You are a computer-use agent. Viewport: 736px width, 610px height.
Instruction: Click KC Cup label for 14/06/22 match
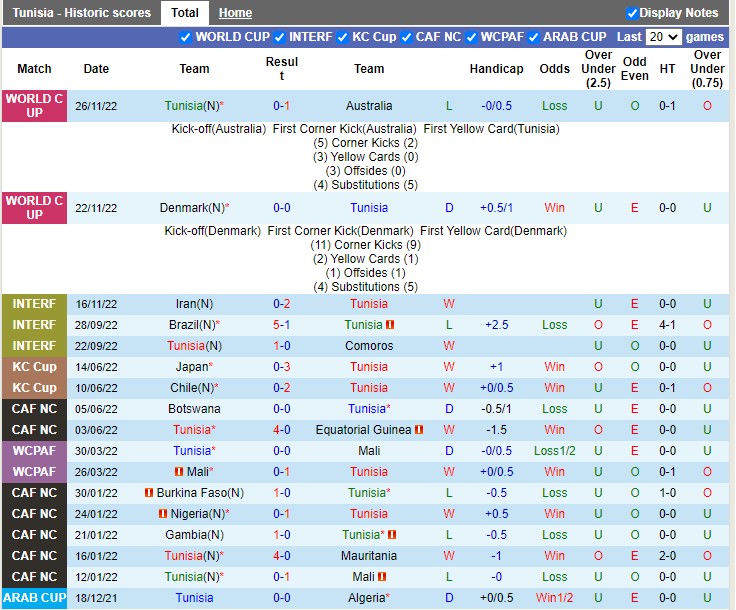tap(34, 367)
